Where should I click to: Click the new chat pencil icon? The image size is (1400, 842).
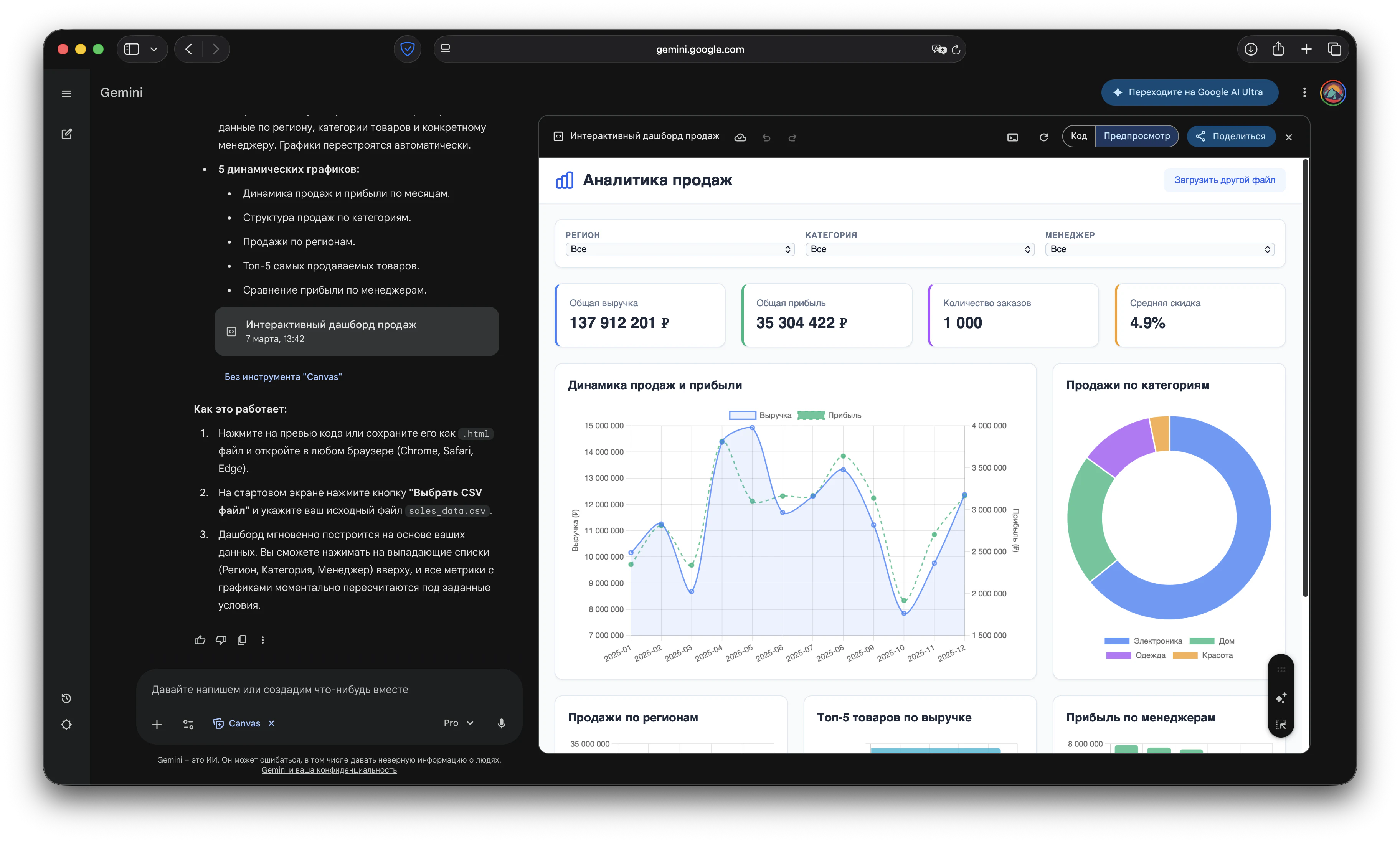click(x=66, y=134)
